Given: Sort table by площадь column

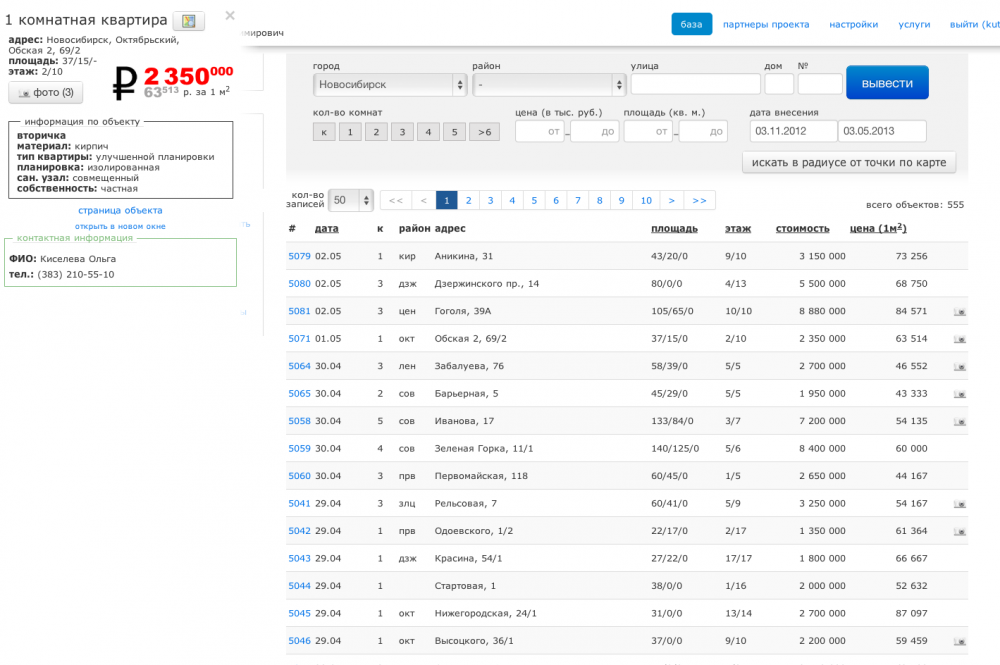Looking at the screenshot, I should click(674, 228).
